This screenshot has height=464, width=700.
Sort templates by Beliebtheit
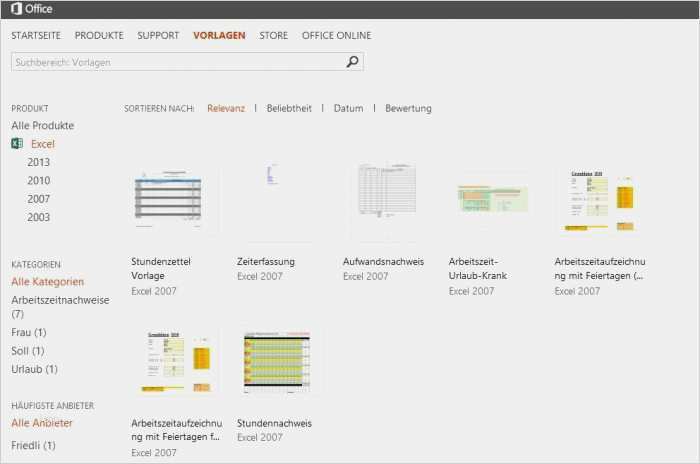click(x=289, y=108)
